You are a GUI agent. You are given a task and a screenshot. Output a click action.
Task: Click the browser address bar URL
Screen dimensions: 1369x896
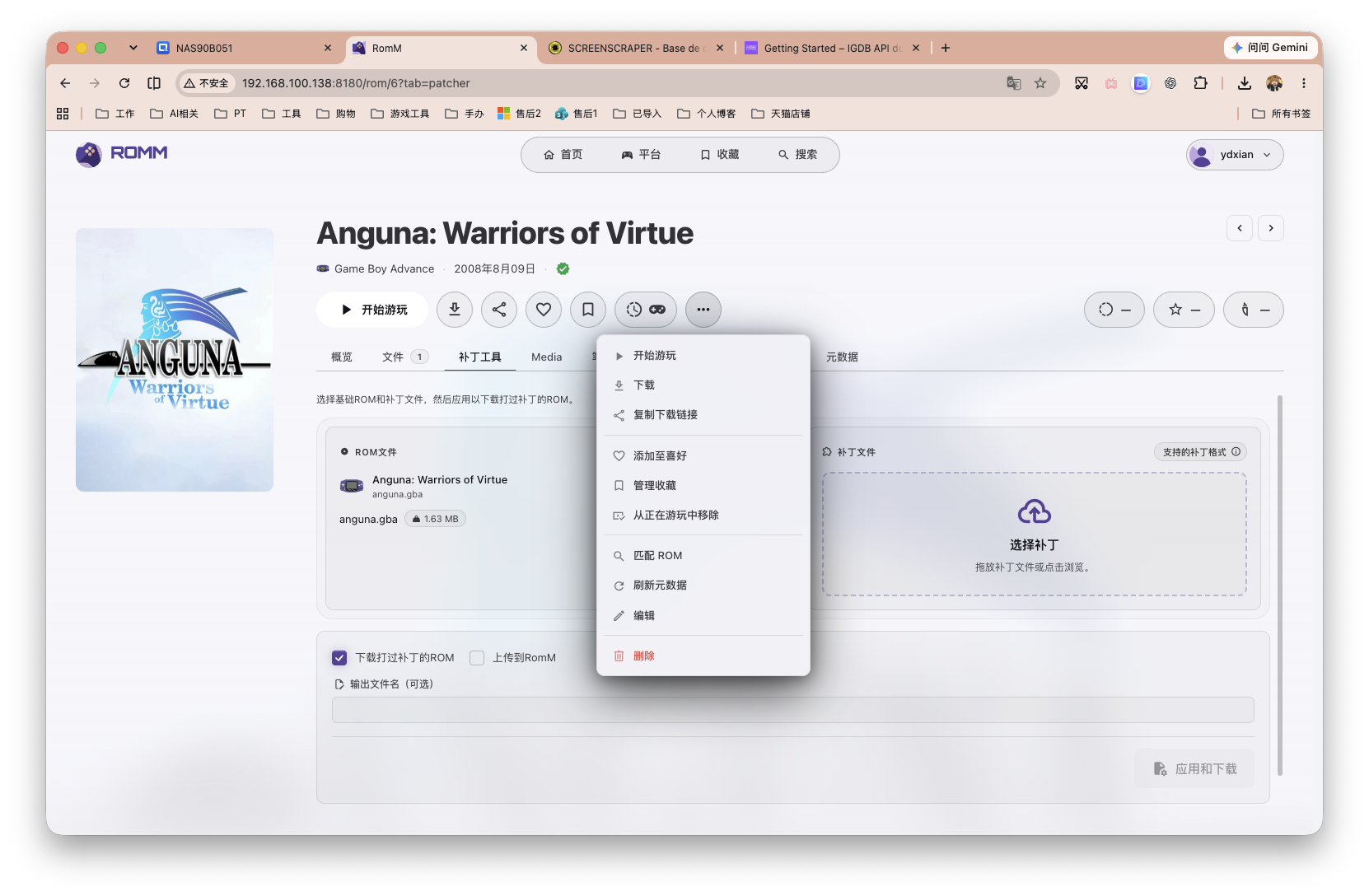pyautogui.click(x=356, y=83)
